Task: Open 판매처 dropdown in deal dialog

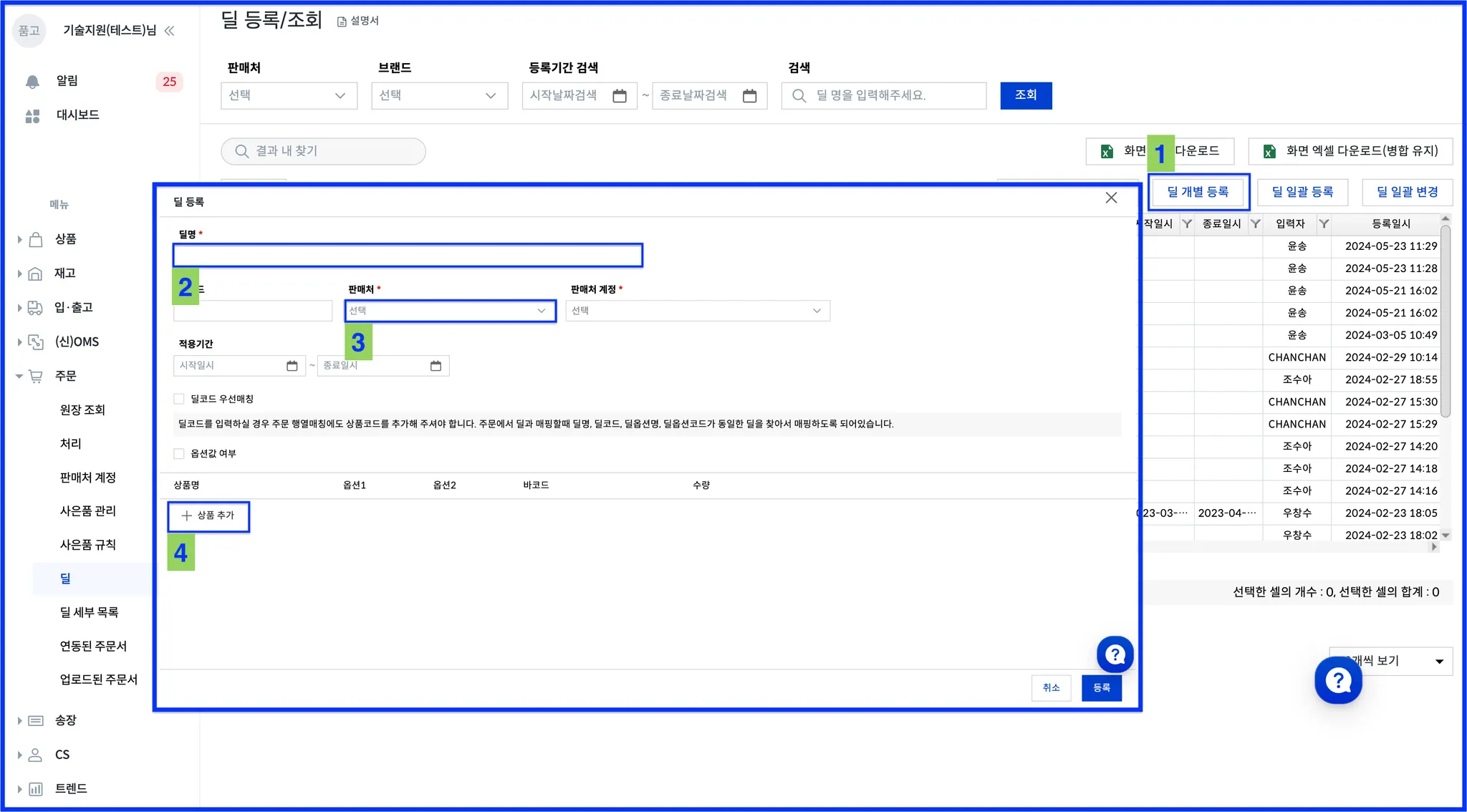Action: [x=450, y=311]
